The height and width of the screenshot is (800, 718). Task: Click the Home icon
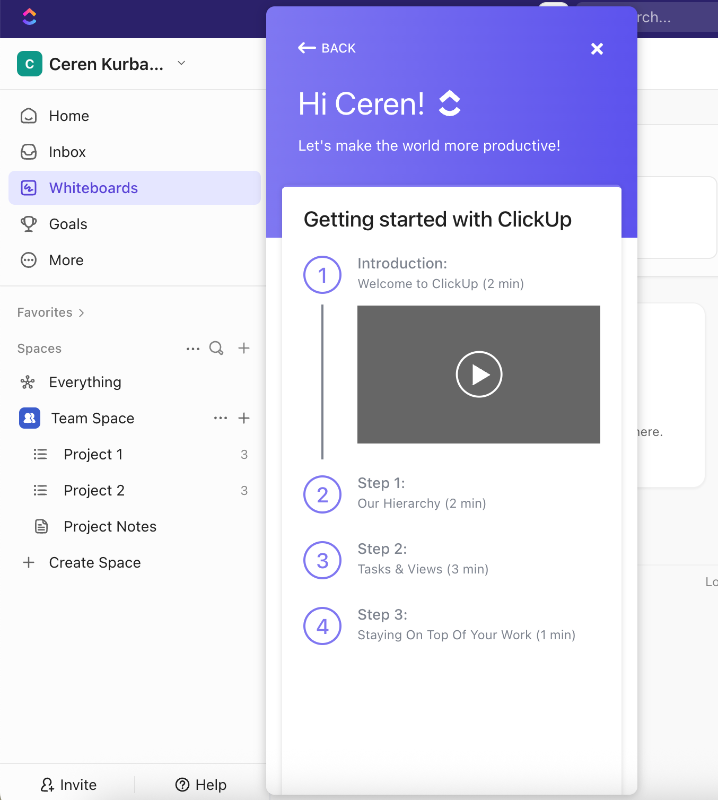pyautogui.click(x=29, y=116)
